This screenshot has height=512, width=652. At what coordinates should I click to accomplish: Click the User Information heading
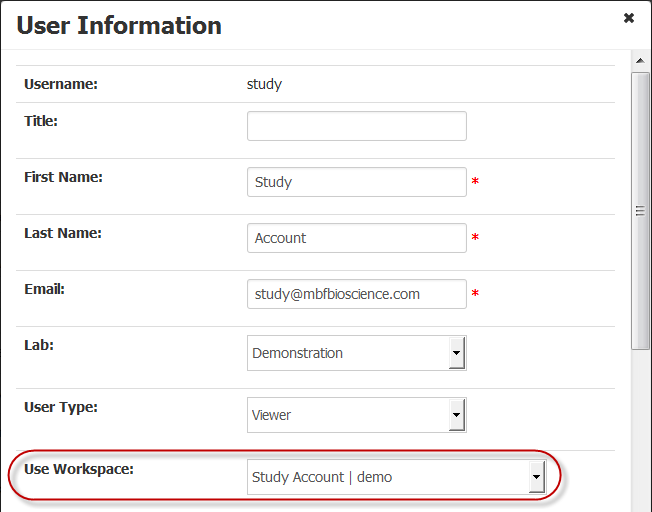[x=119, y=25]
